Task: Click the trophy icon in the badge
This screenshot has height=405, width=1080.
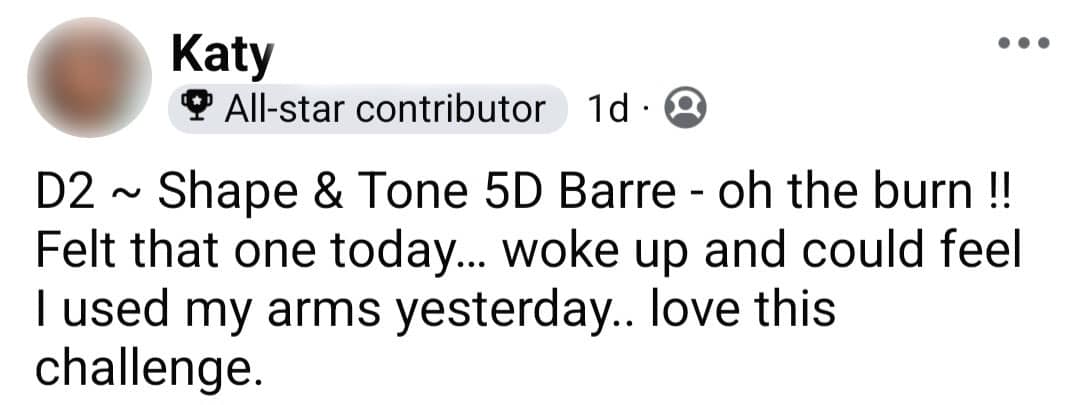Action: [x=195, y=107]
